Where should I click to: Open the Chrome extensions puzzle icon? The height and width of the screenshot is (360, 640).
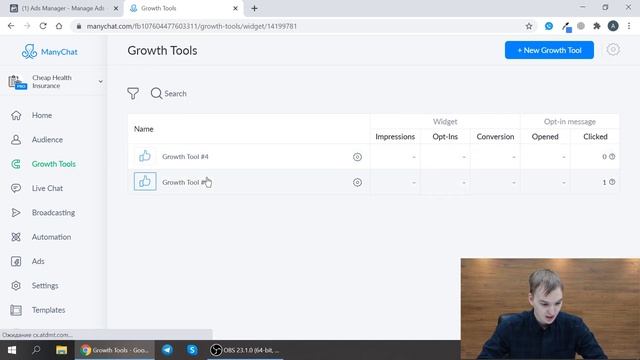pyautogui.click(x=597, y=26)
